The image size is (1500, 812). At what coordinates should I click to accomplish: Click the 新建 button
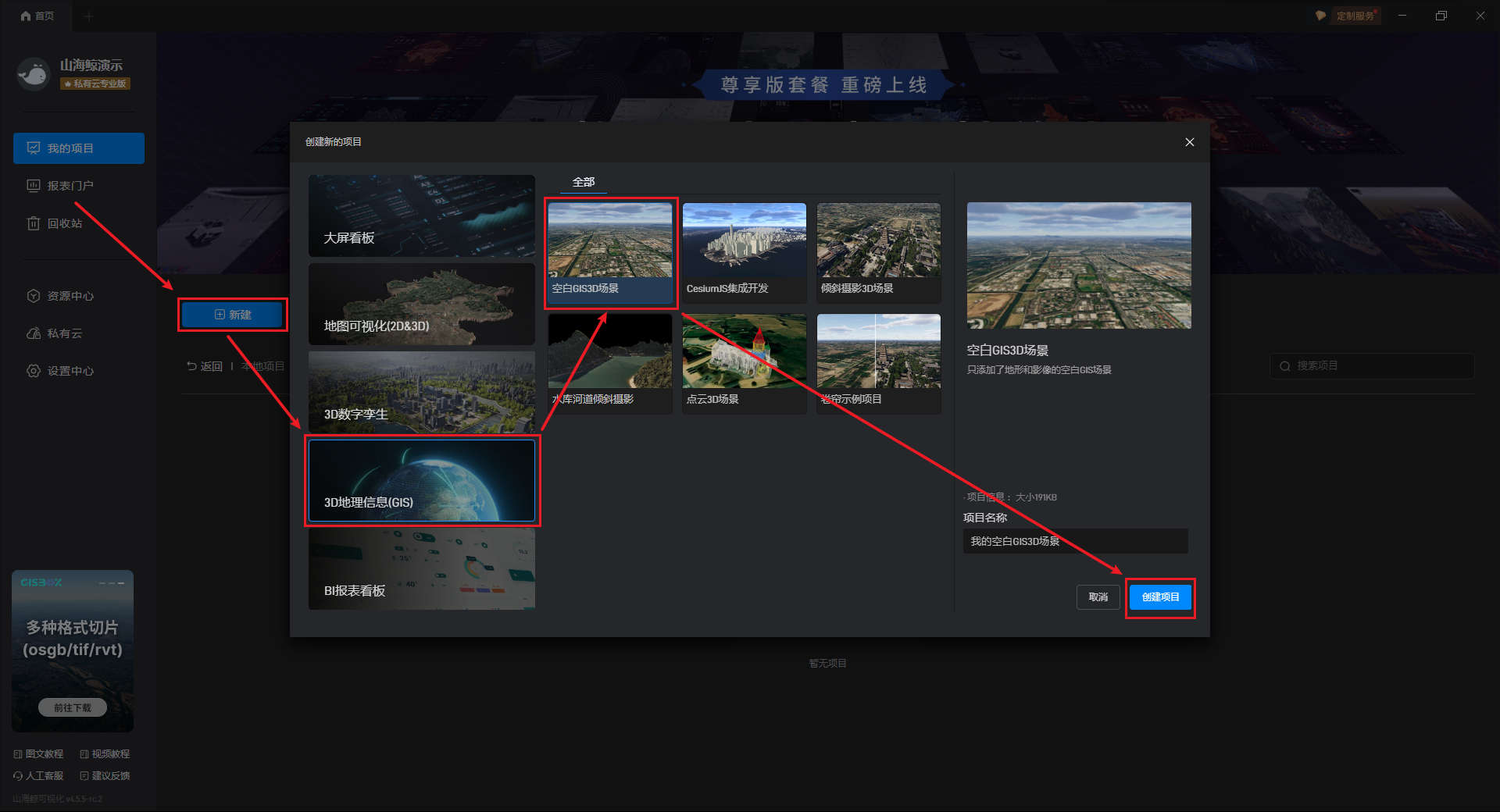click(x=233, y=315)
